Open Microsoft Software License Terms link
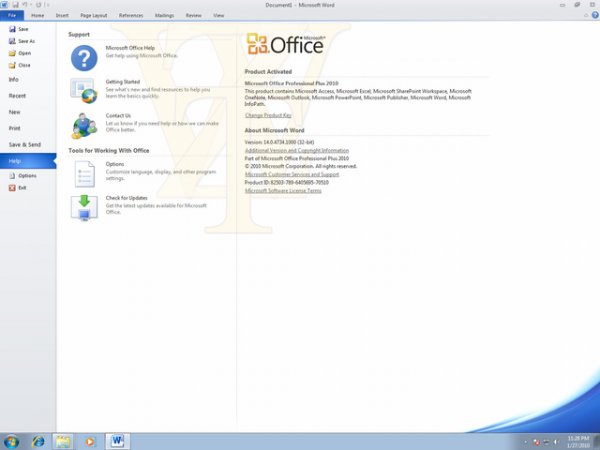The width and height of the screenshot is (600, 450). pos(283,190)
